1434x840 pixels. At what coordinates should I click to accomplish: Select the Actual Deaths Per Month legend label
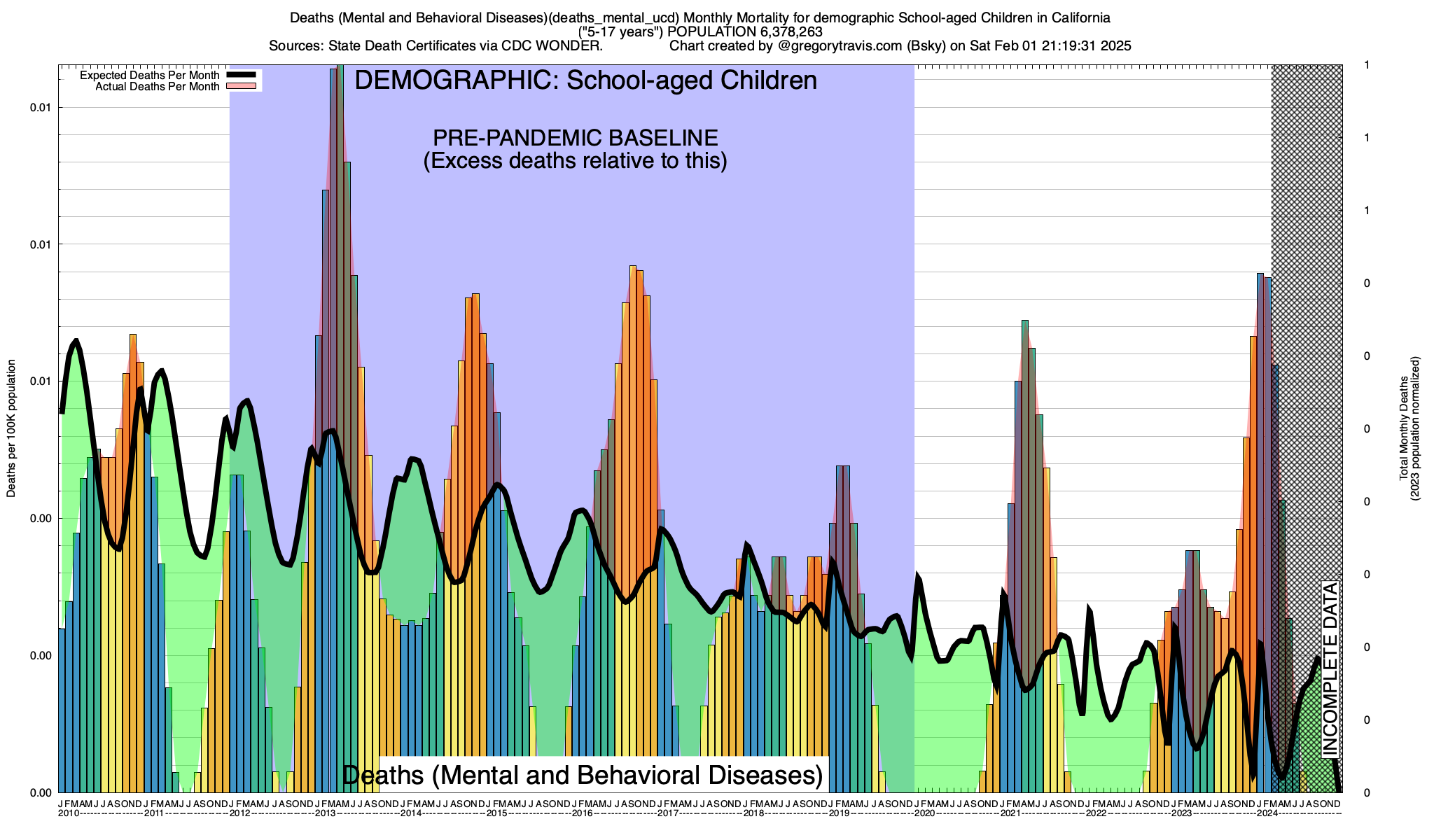pos(157,87)
